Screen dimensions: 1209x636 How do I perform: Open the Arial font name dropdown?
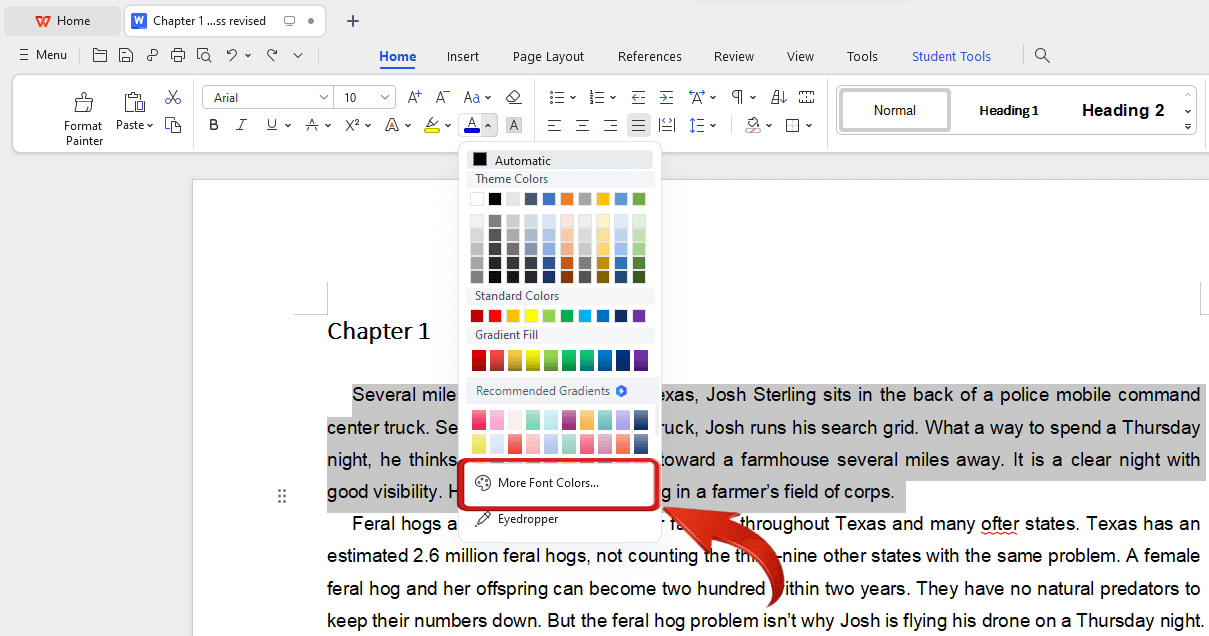(323, 97)
